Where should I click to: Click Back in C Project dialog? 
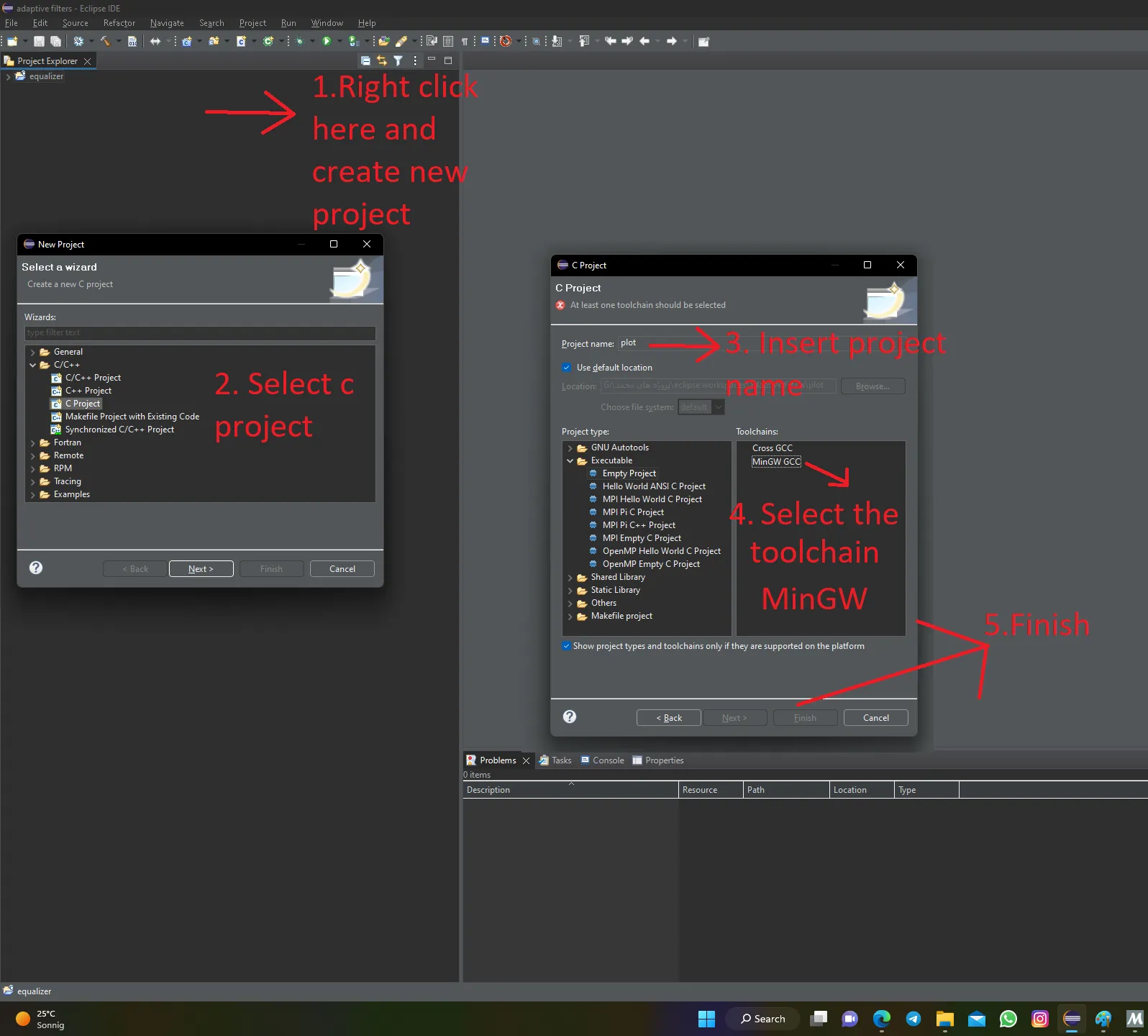[x=669, y=718]
